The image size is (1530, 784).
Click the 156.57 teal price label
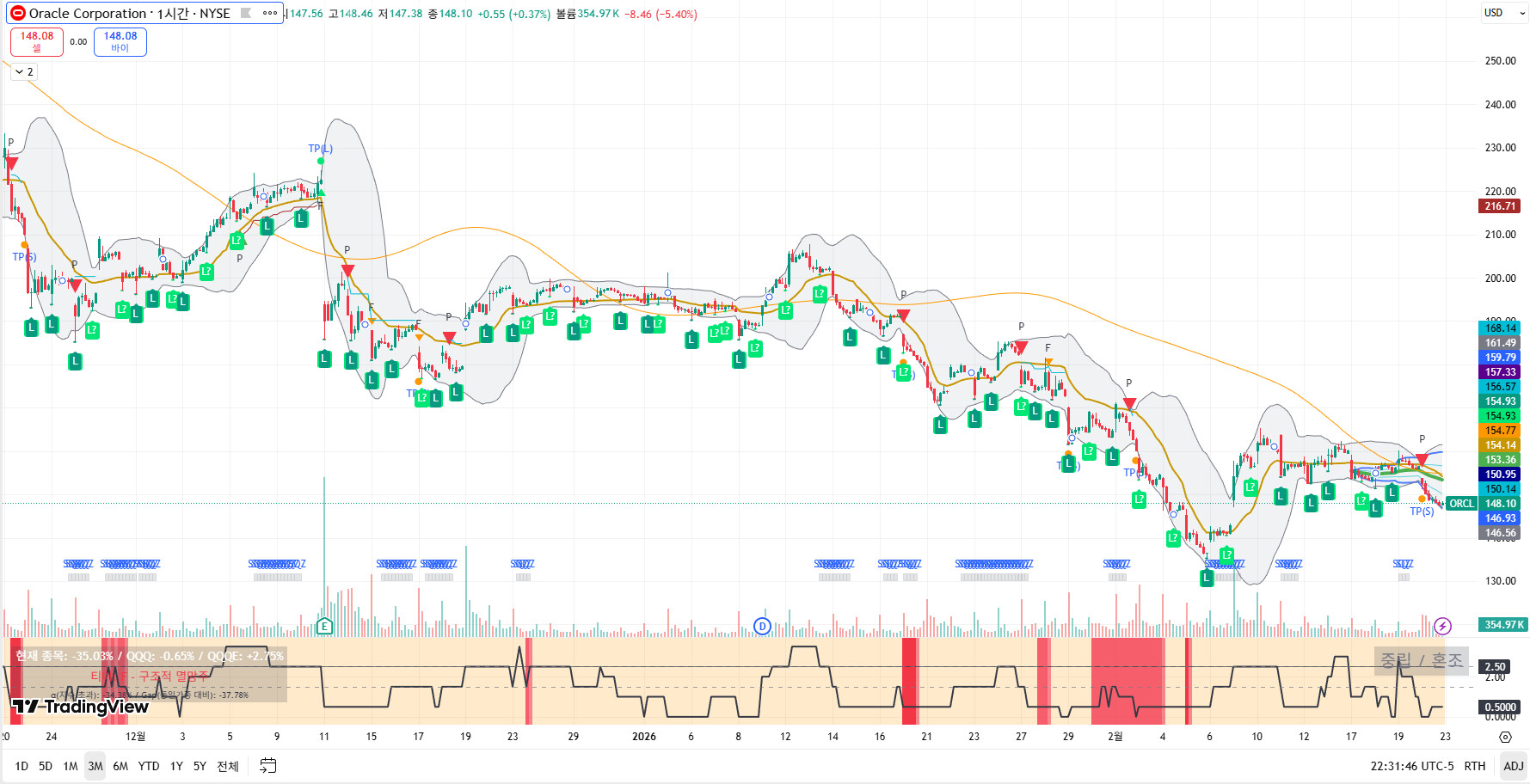point(1500,387)
